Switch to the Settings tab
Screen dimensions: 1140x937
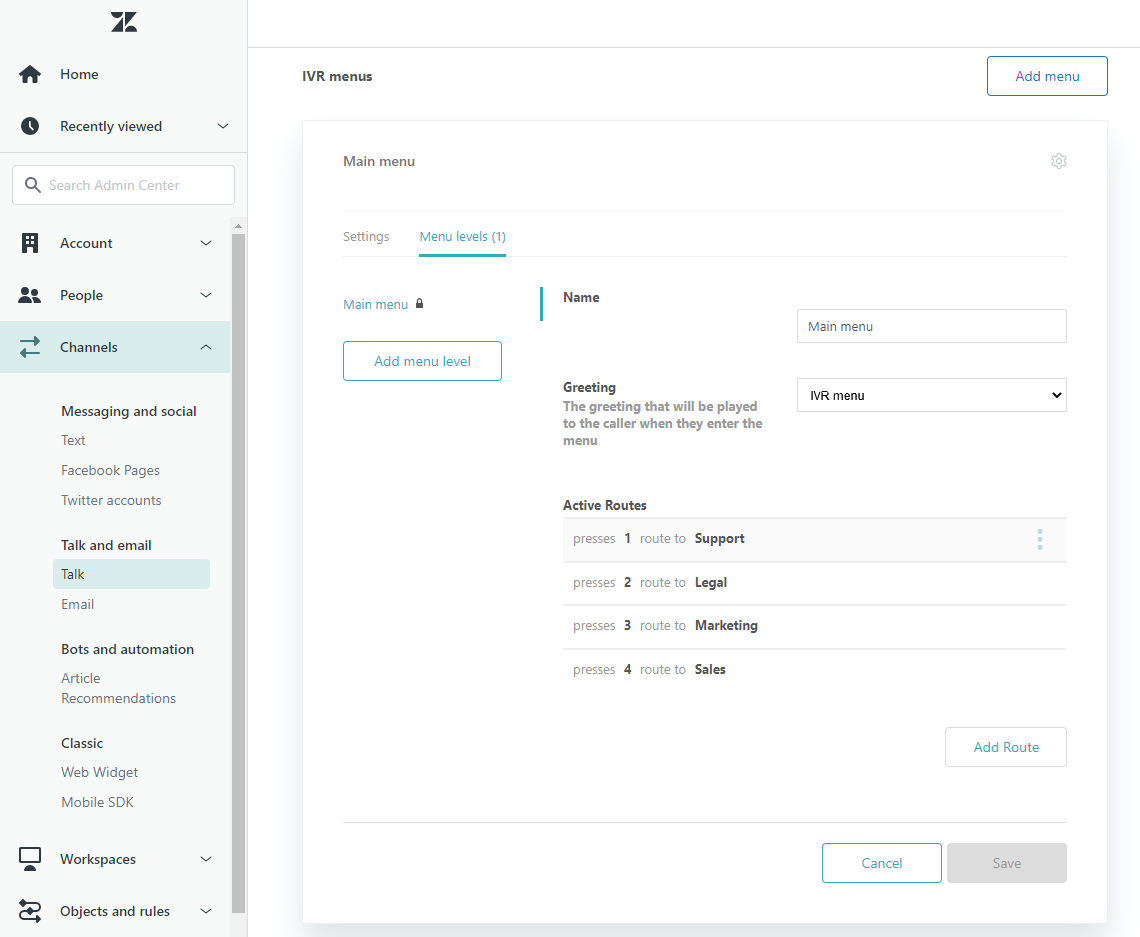coord(366,236)
